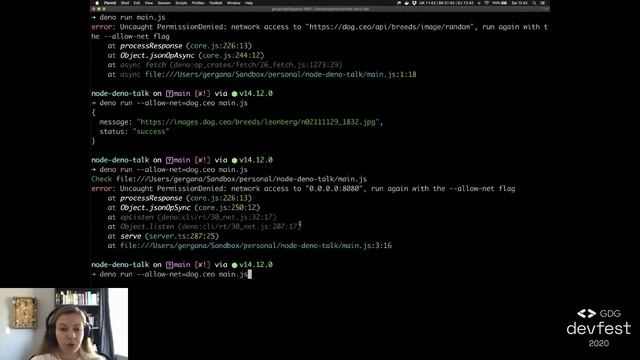Click "Object.jsonOpSync (core.js:250:12)" stack line
640x360 pixels.
pyautogui.click(x=184, y=207)
